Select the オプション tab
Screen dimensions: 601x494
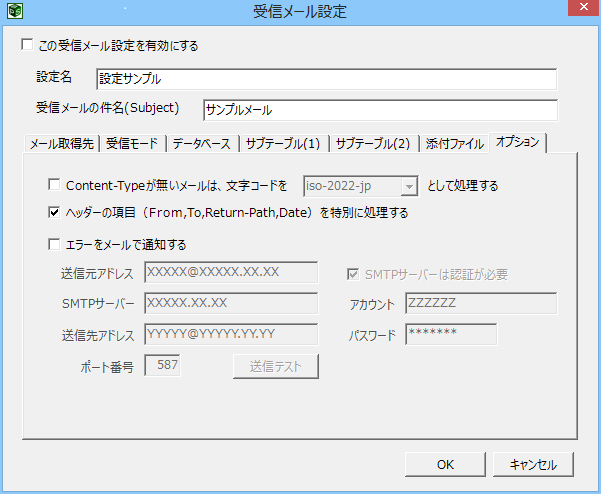[x=517, y=143]
